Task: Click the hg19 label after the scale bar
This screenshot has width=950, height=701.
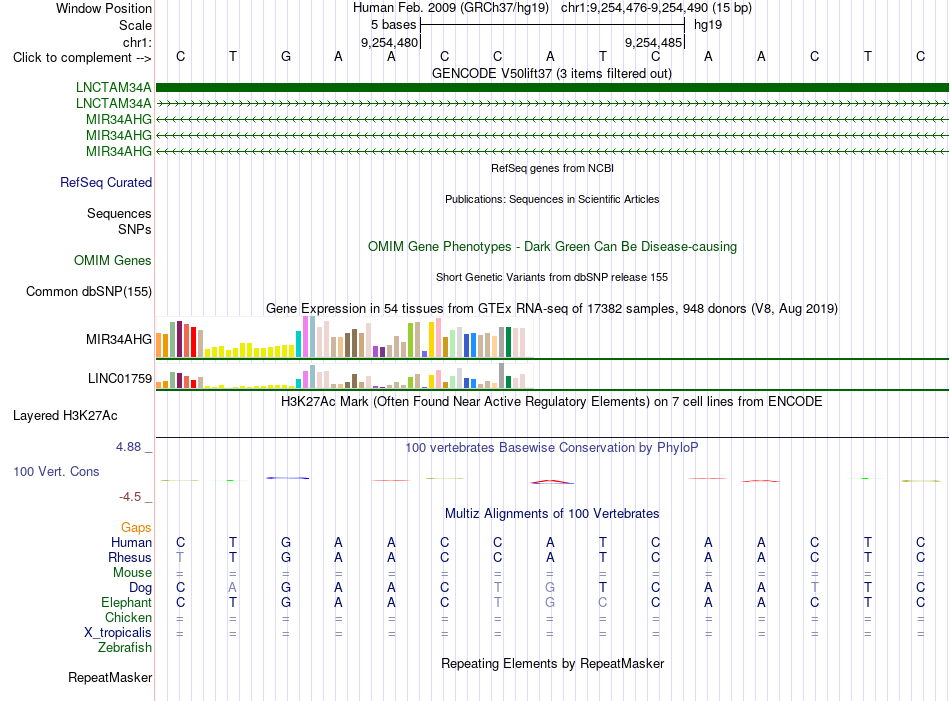Action: pyautogui.click(x=708, y=25)
